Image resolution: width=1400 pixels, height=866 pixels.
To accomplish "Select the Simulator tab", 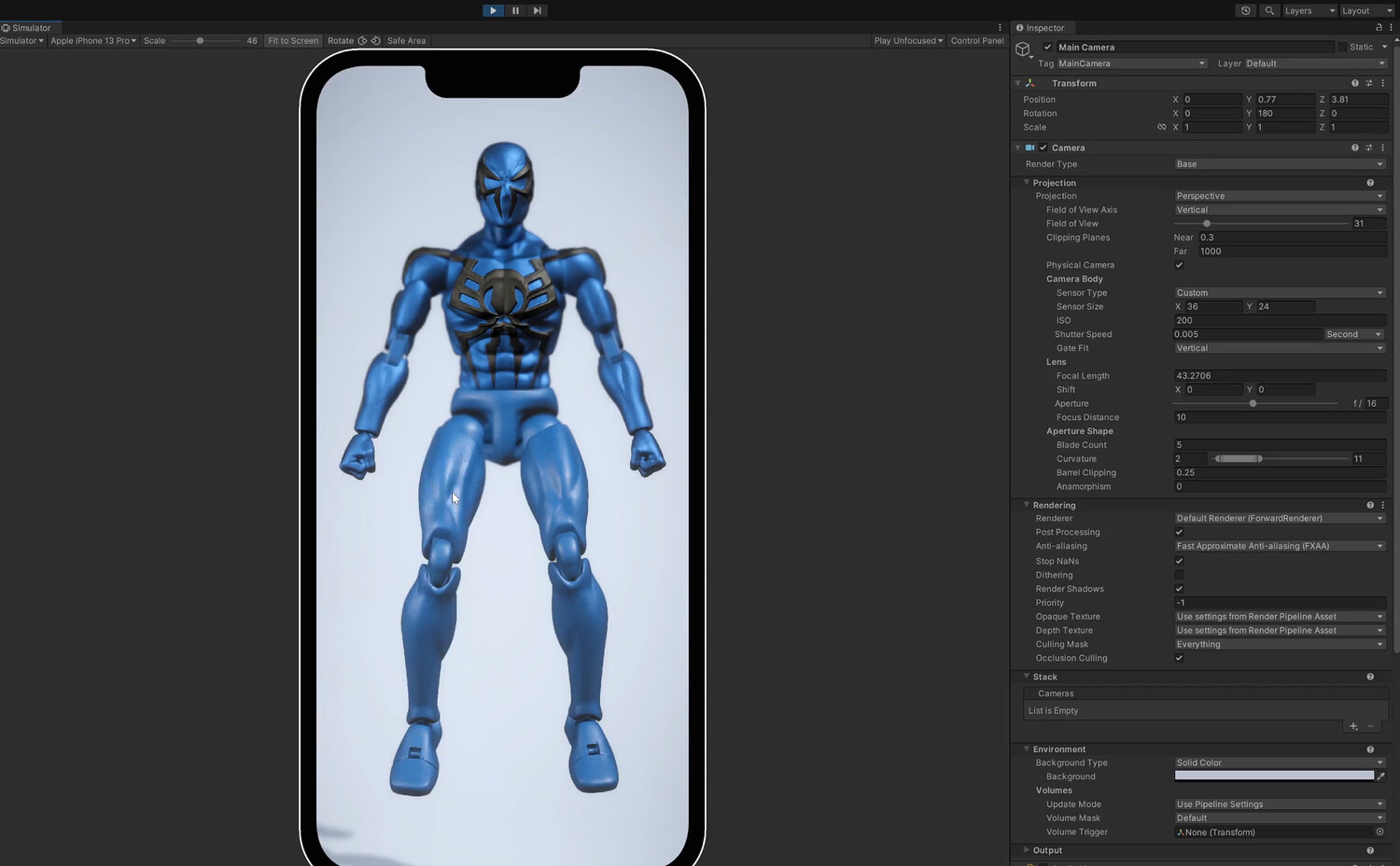I will click(27, 28).
